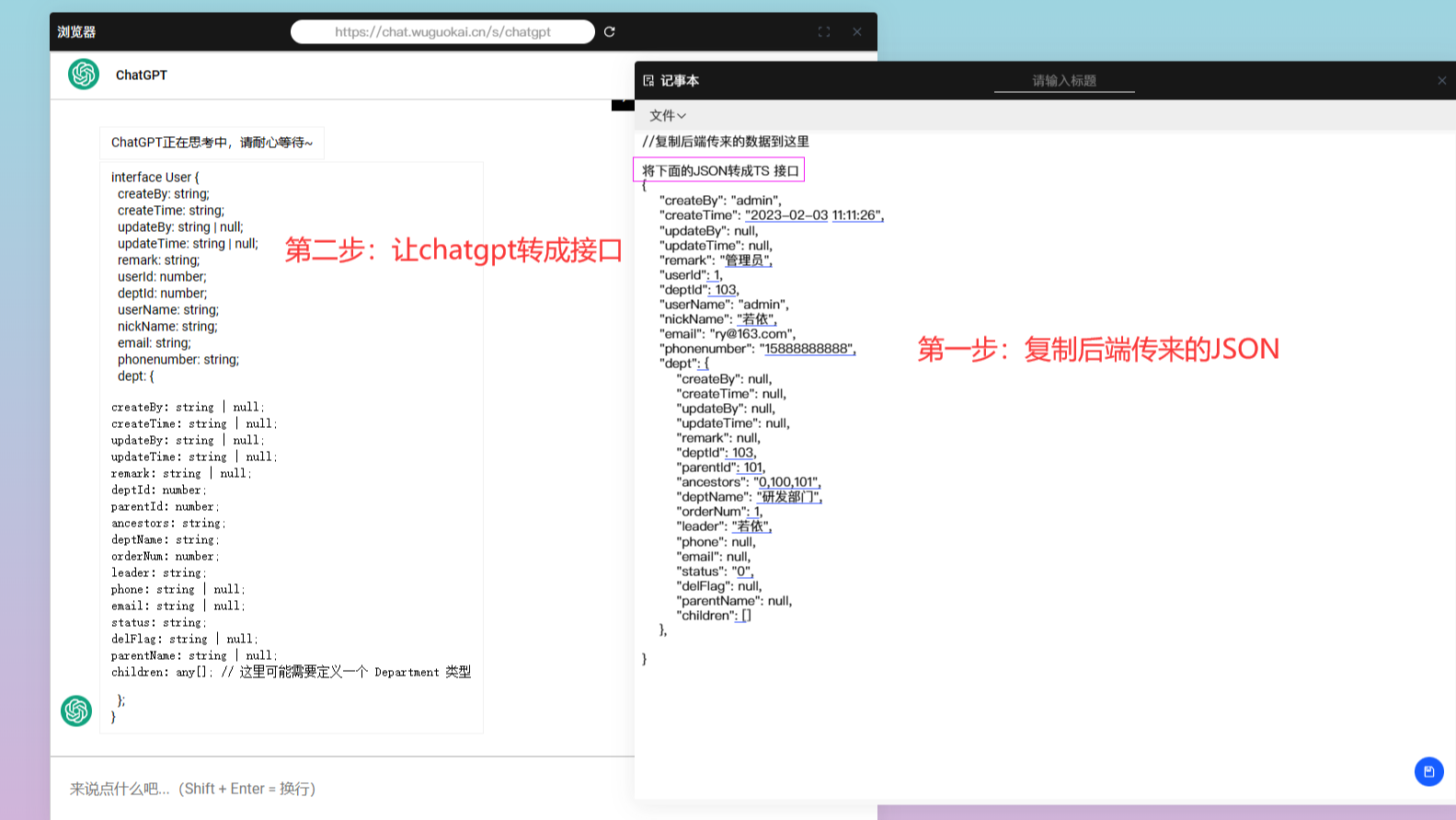Image resolution: width=1456 pixels, height=820 pixels.
Task: Click '"leader": "若依"' in notepad
Action: 725,525
